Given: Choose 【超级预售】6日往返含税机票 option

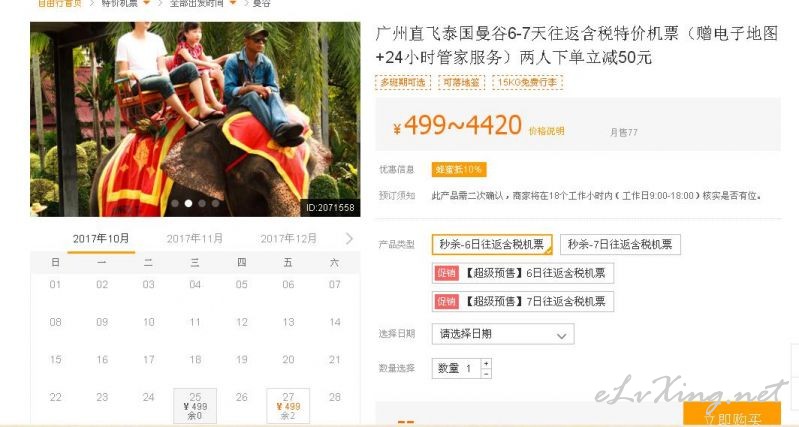Looking at the screenshot, I should pos(523,273).
